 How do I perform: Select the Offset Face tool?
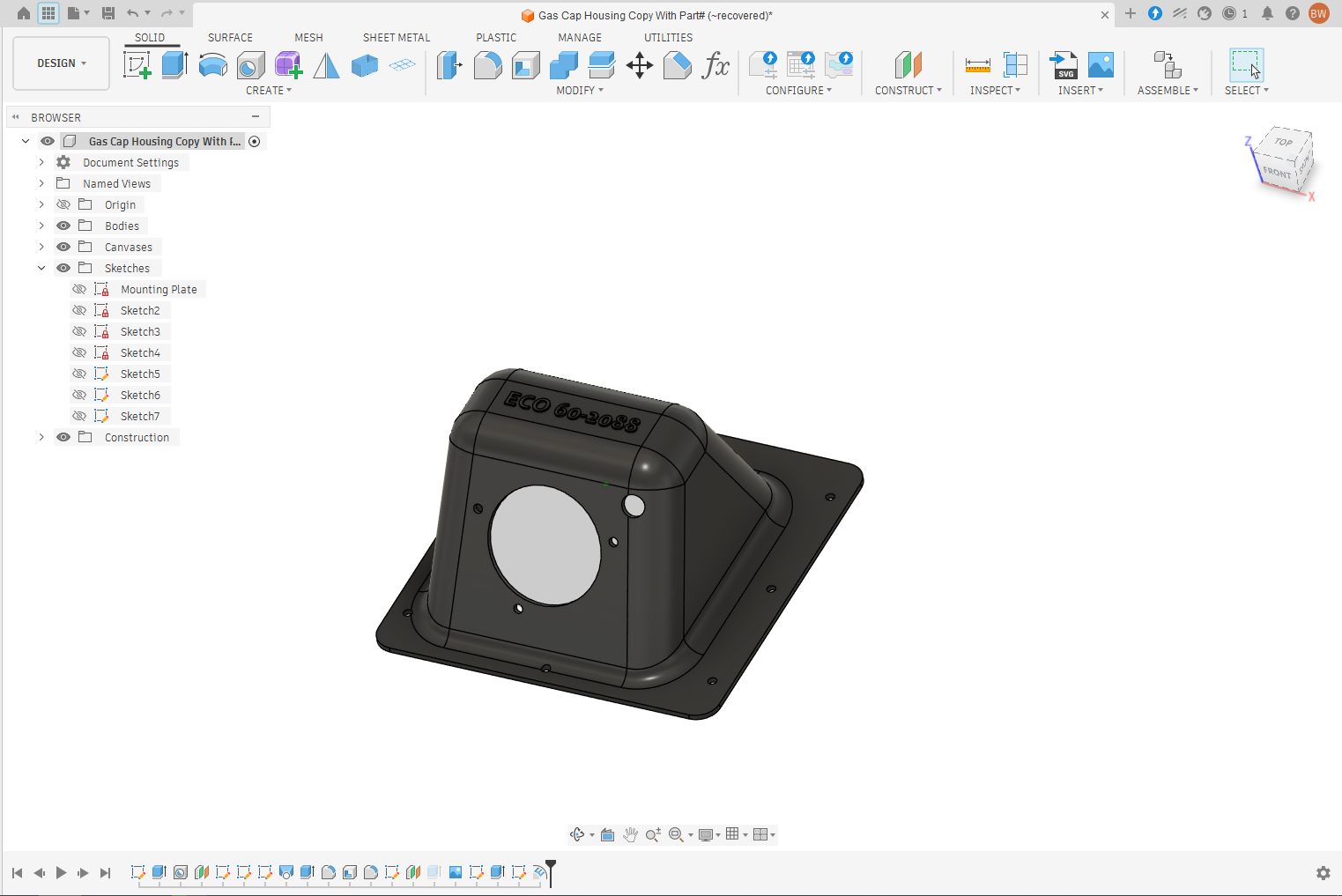tap(601, 65)
